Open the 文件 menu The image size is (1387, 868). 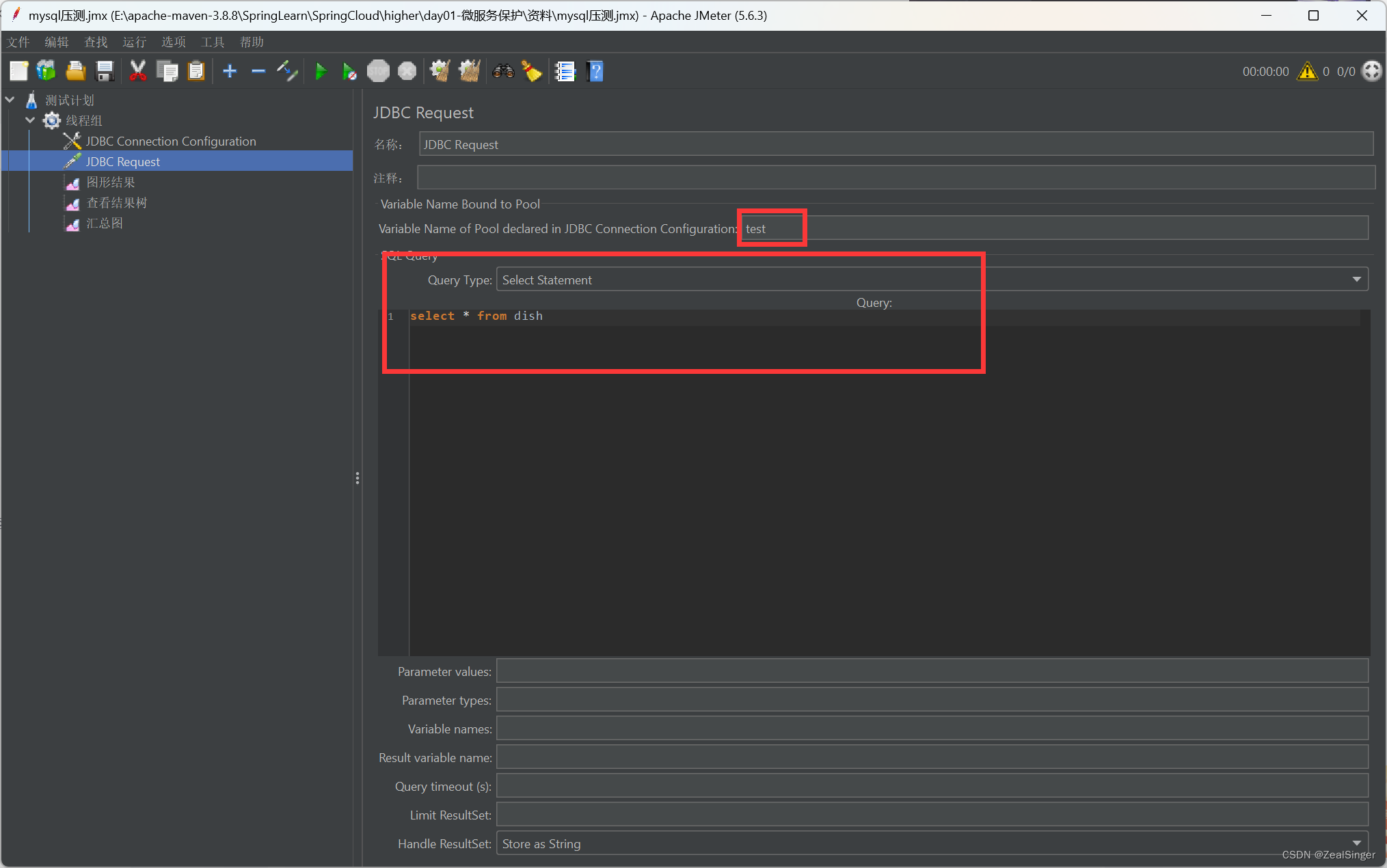point(18,42)
